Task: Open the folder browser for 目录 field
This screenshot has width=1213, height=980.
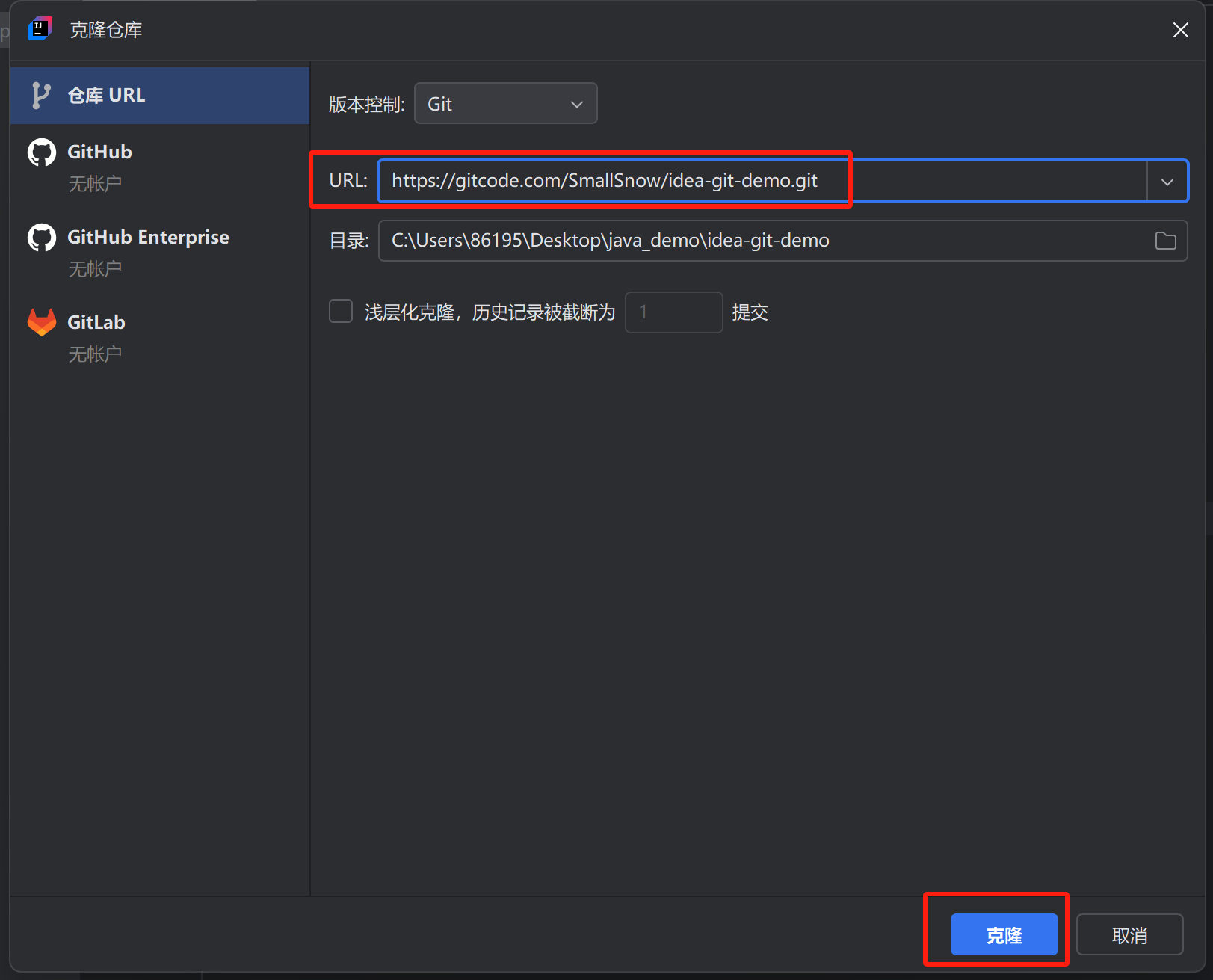Action: point(1164,240)
